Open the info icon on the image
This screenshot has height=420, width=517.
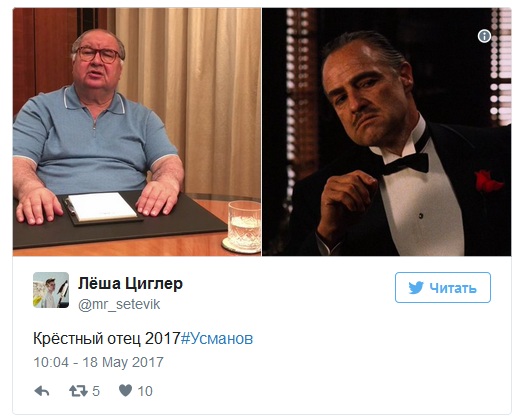click(484, 36)
